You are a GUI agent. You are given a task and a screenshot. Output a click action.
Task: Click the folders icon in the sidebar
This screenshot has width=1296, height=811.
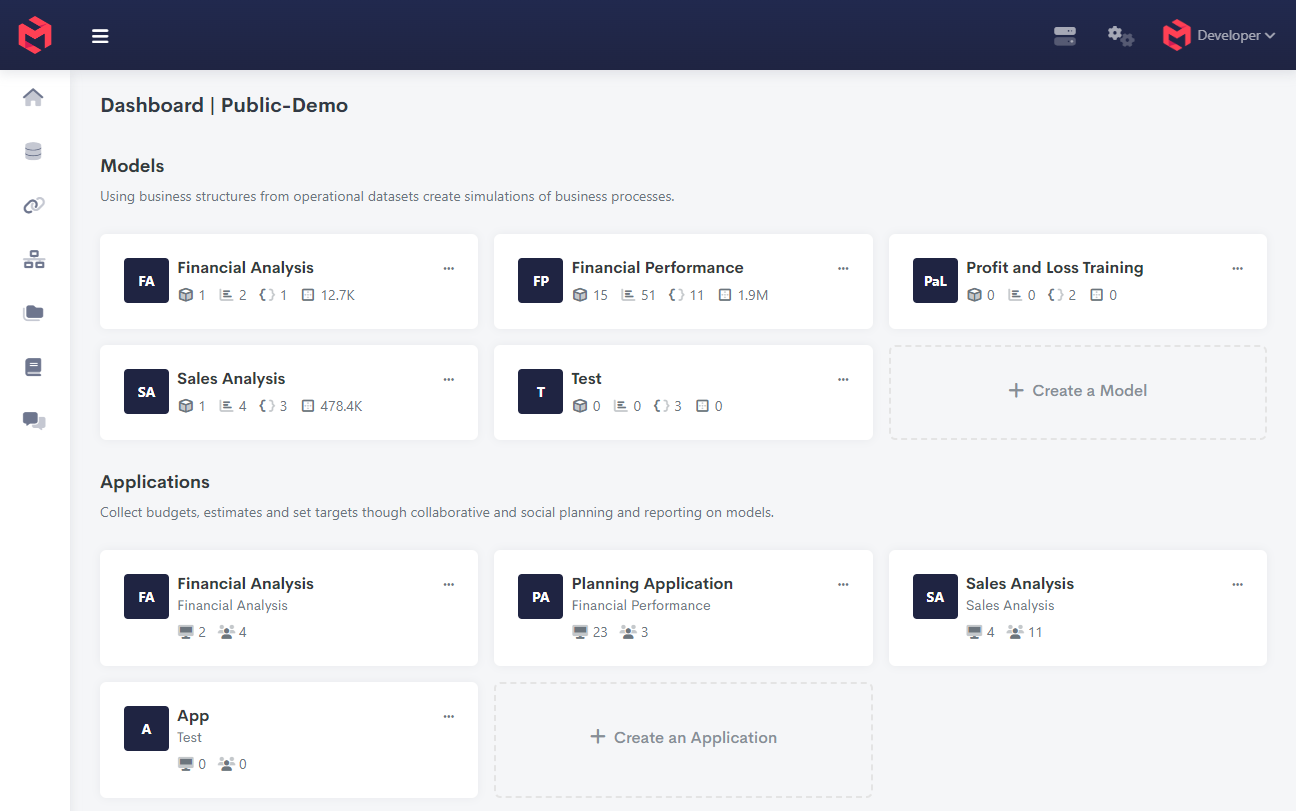33,313
